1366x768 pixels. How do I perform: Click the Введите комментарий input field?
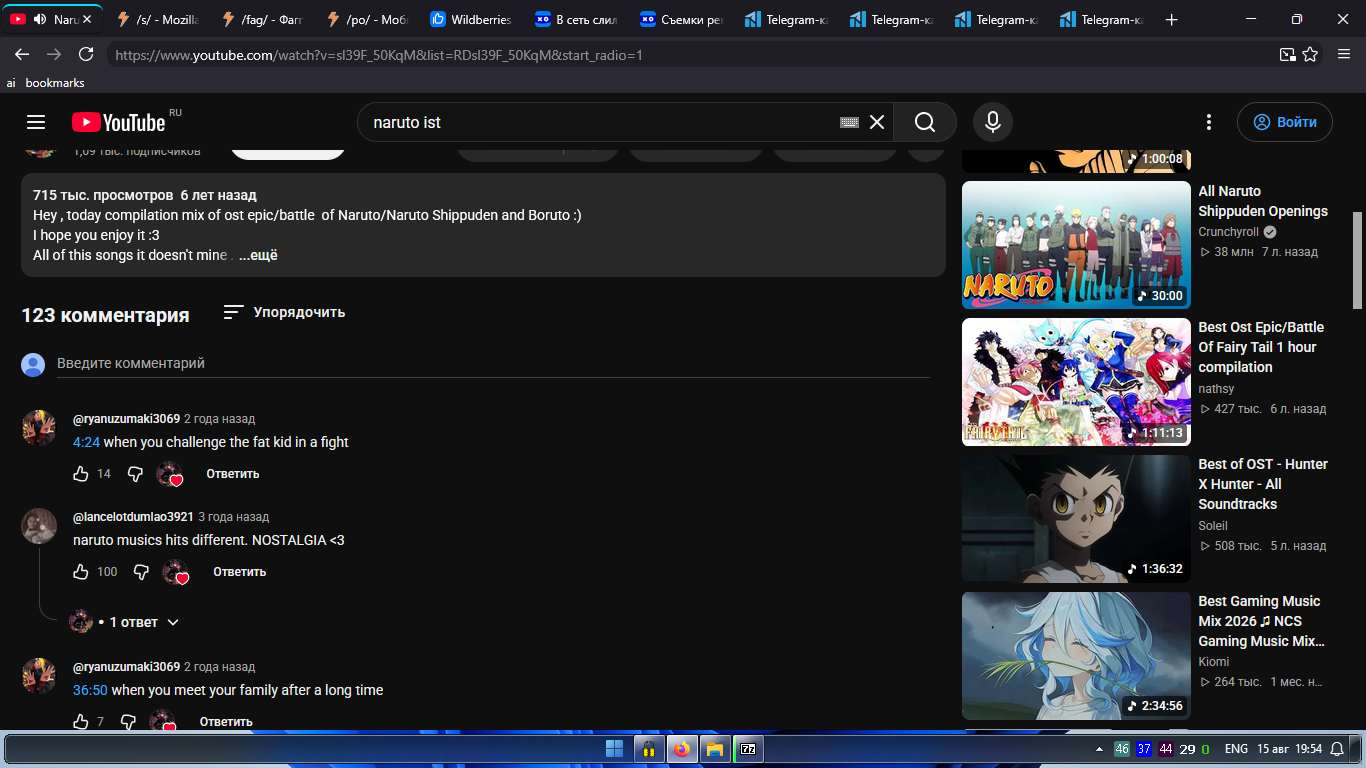pyautogui.click(x=493, y=364)
